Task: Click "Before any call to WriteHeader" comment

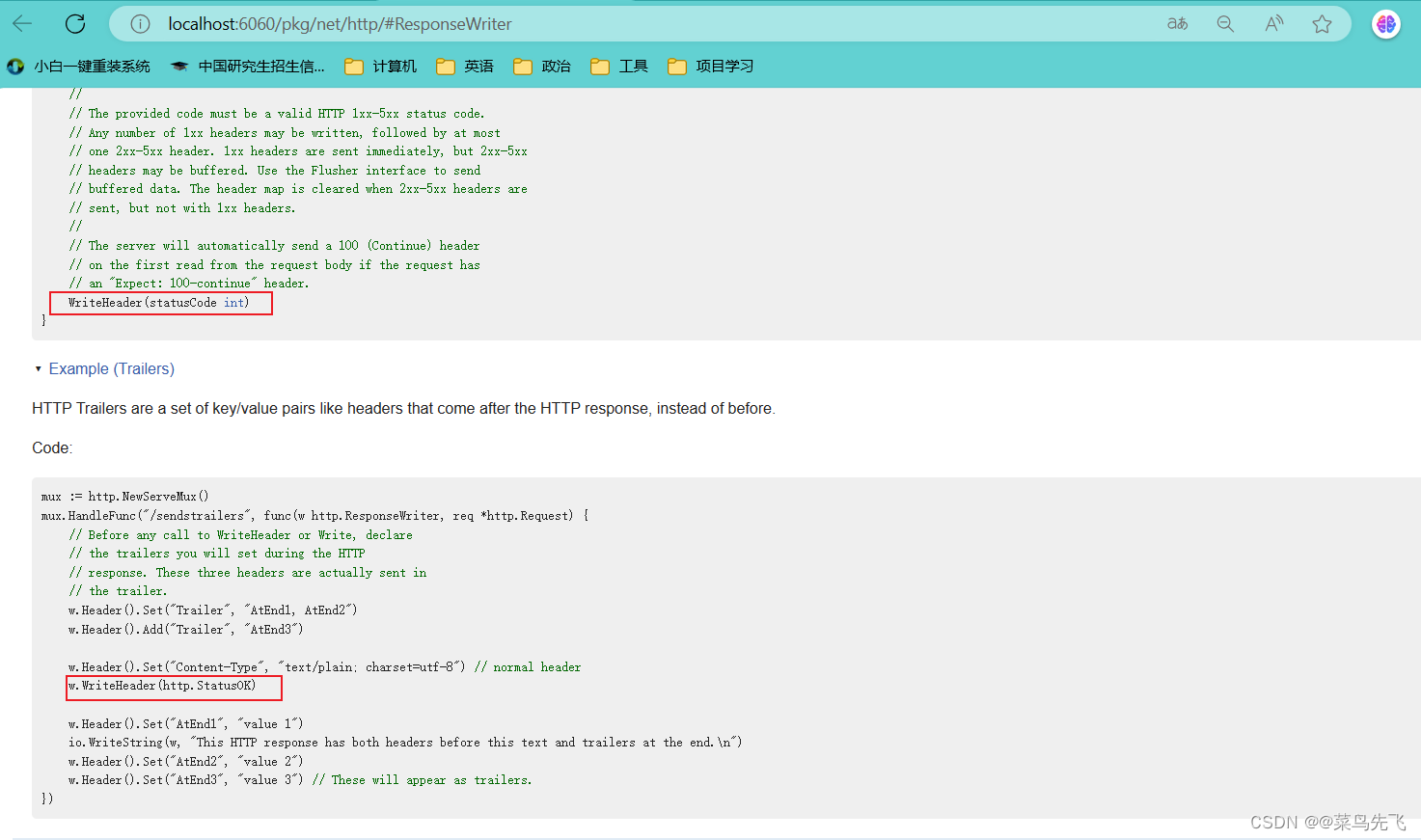Action: tap(241, 535)
